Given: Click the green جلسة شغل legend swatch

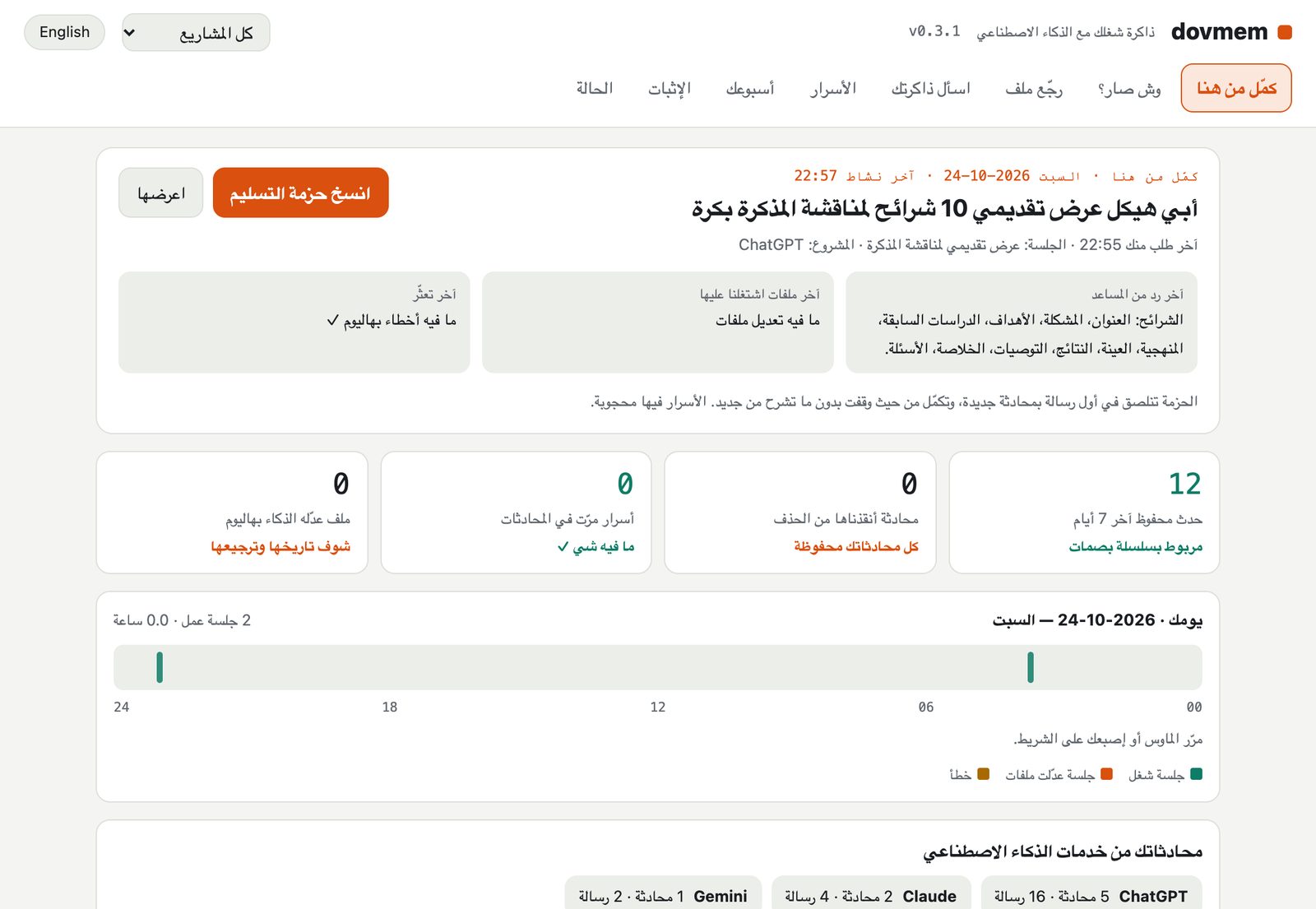Looking at the screenshot, I should tap(1197, 774).
